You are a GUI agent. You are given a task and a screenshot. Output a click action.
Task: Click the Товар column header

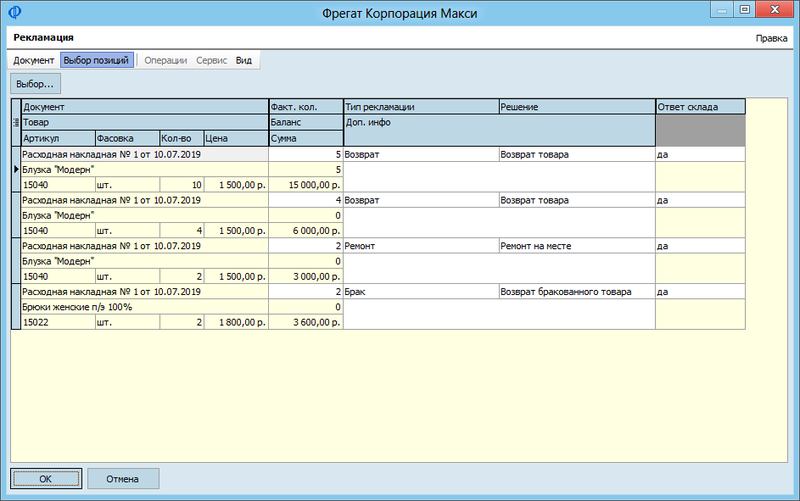click(x=144, y=122)
